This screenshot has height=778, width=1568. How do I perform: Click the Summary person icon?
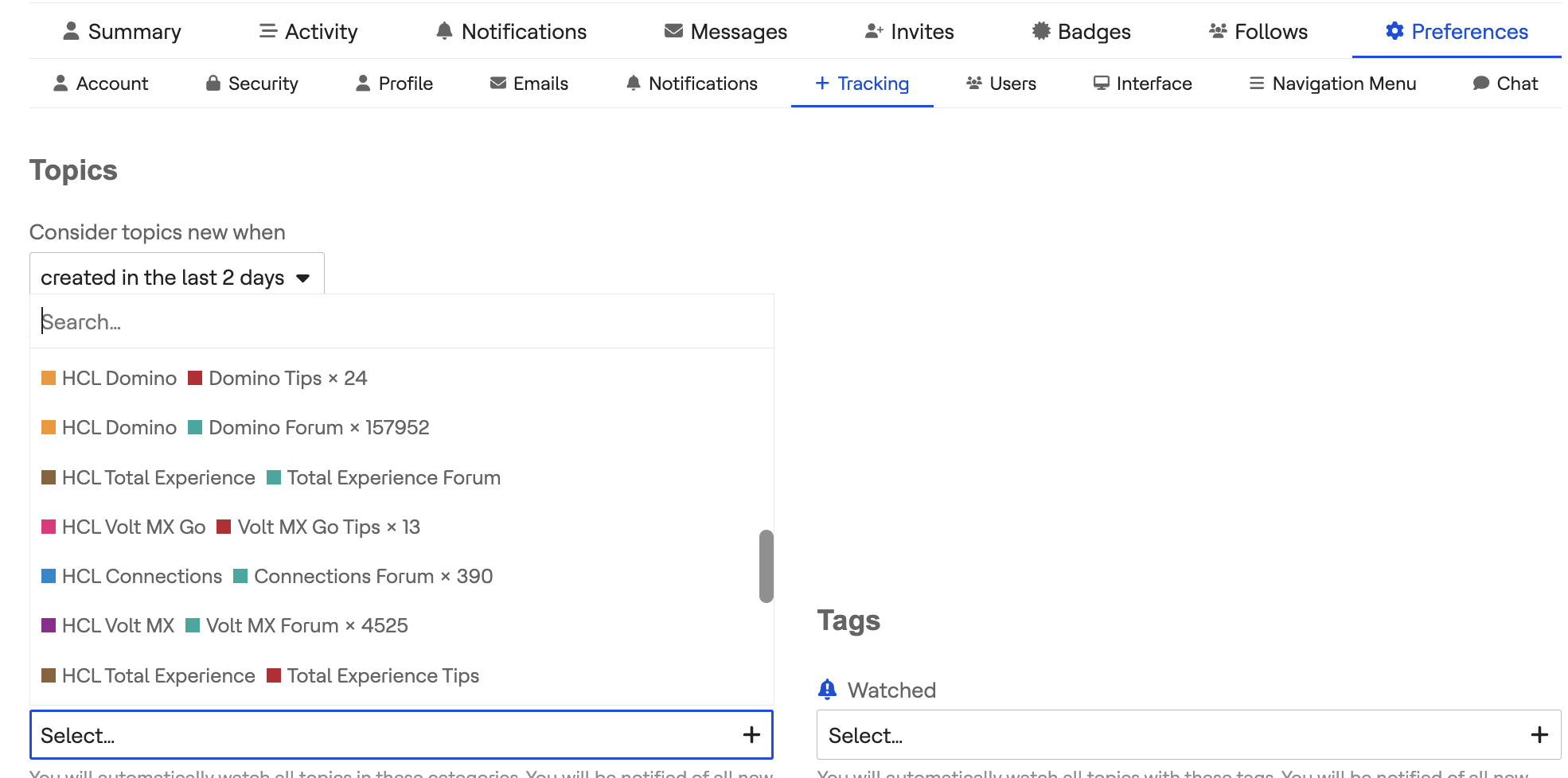point(71,31)
